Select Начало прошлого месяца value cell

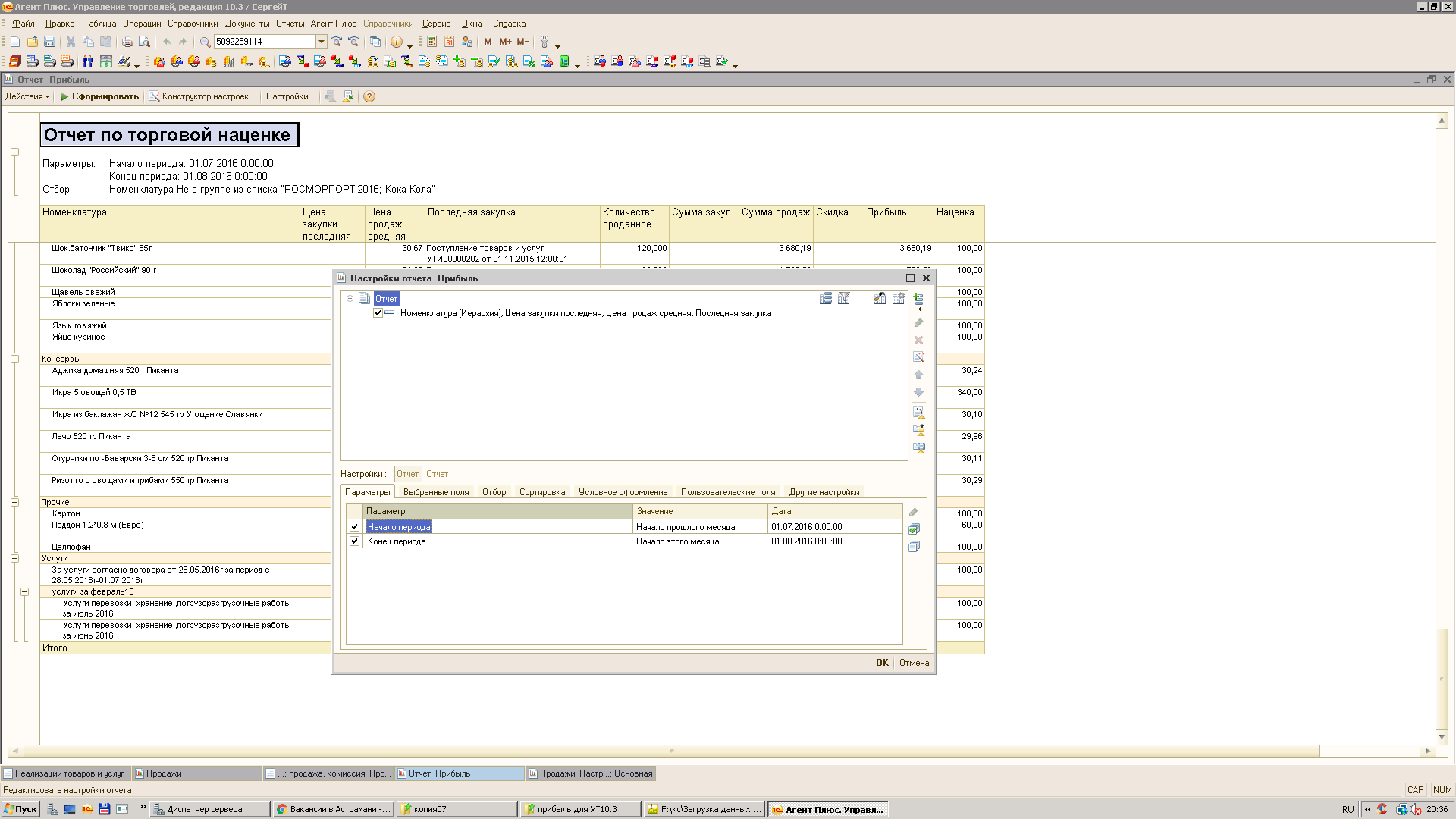700,526
